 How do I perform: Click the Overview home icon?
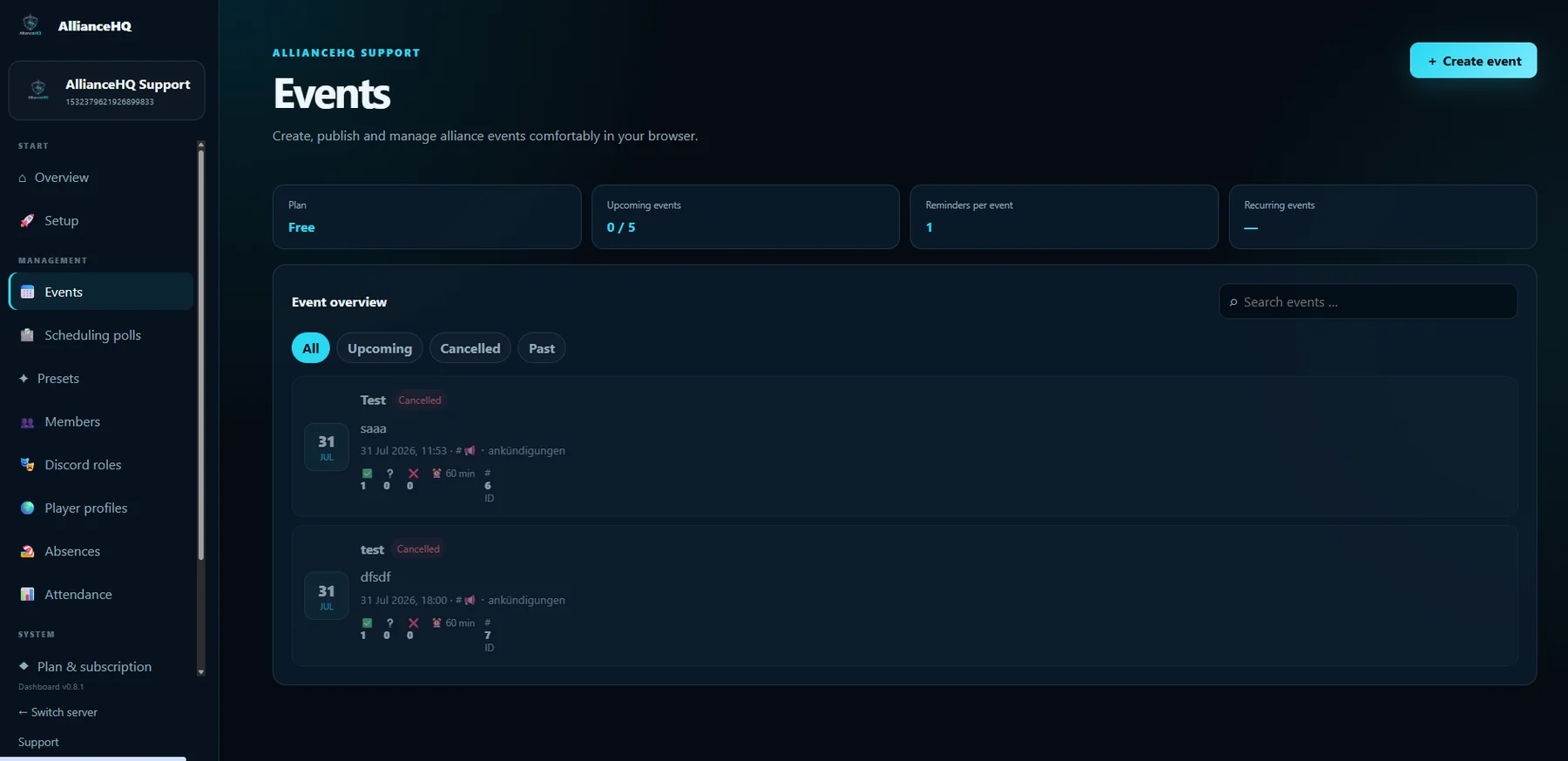point(23,178)
